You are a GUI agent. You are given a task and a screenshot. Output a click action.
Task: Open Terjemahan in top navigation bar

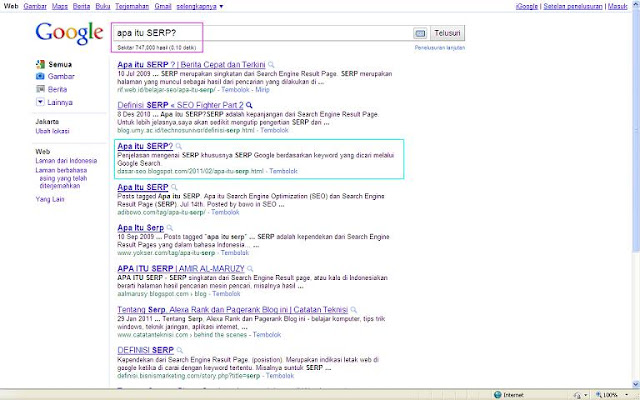pos(132,7)
